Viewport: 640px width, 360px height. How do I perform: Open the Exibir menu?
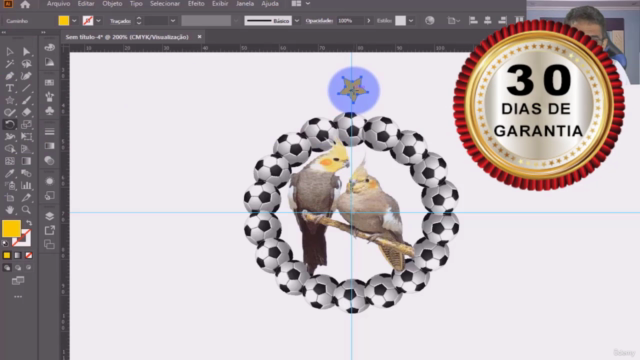tap(220, 4)
